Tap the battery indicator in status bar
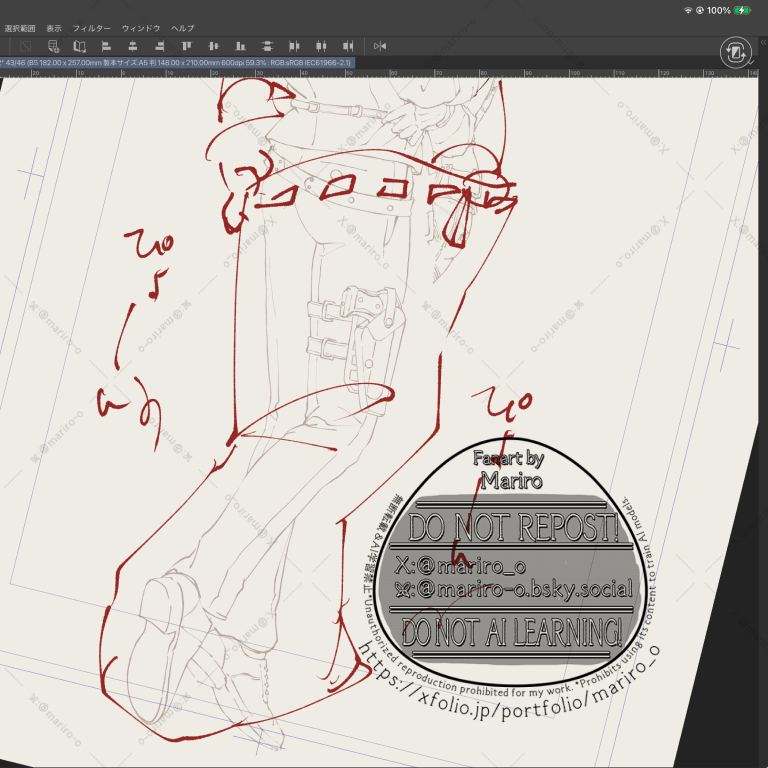This screenshot has width=768, height=768. point(741,10)
